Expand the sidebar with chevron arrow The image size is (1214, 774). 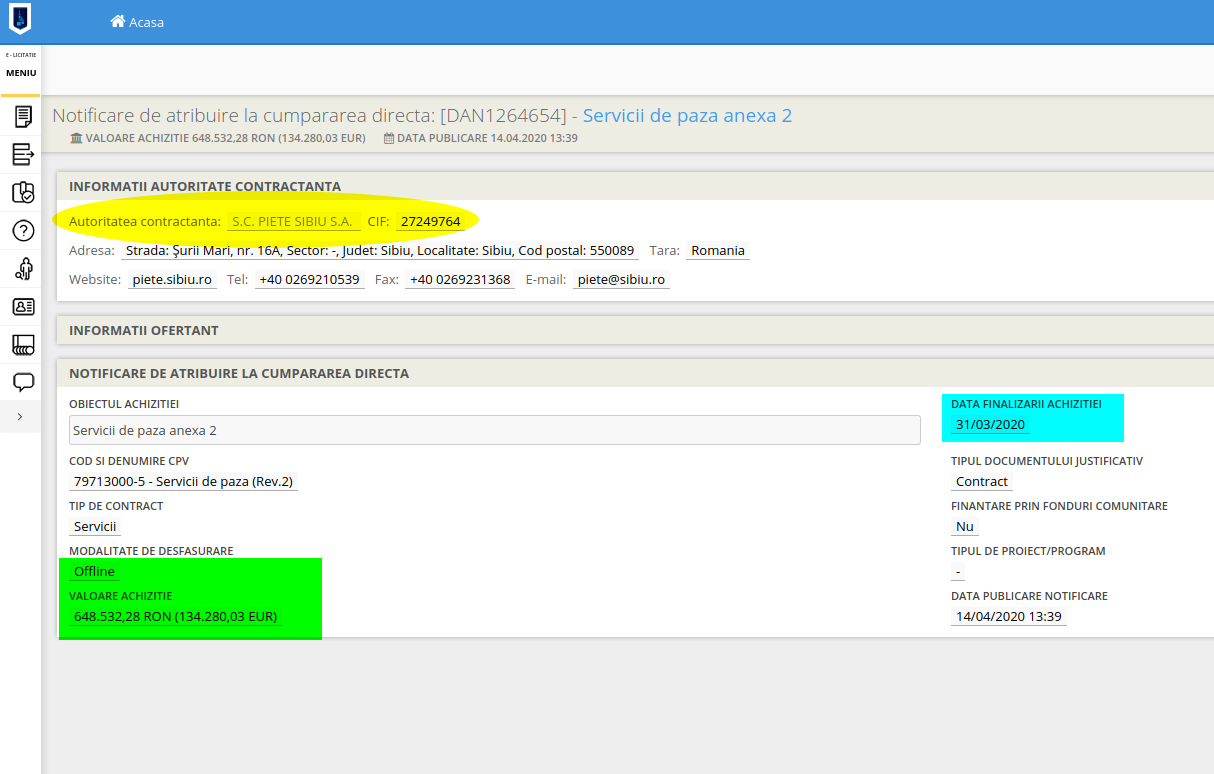[x=20, y=416]
